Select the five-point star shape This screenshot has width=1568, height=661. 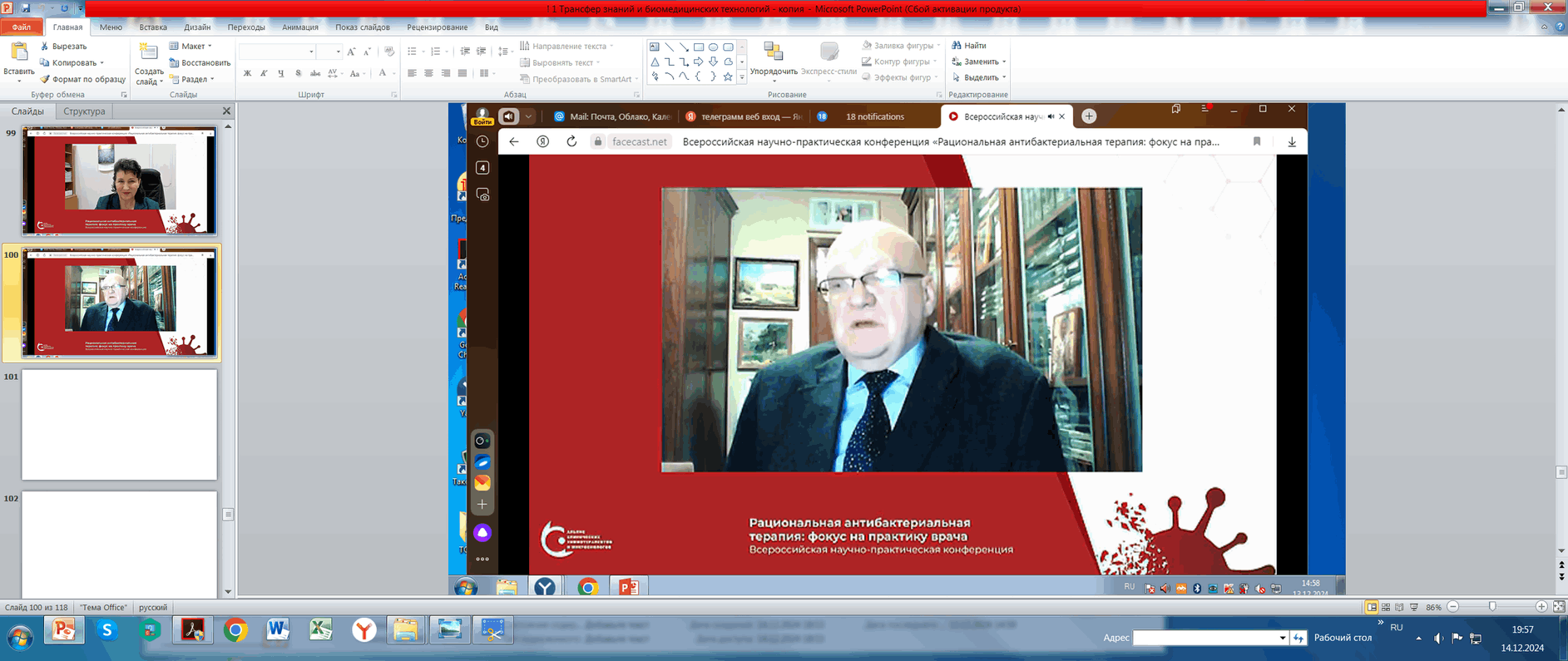coord(728,76)
